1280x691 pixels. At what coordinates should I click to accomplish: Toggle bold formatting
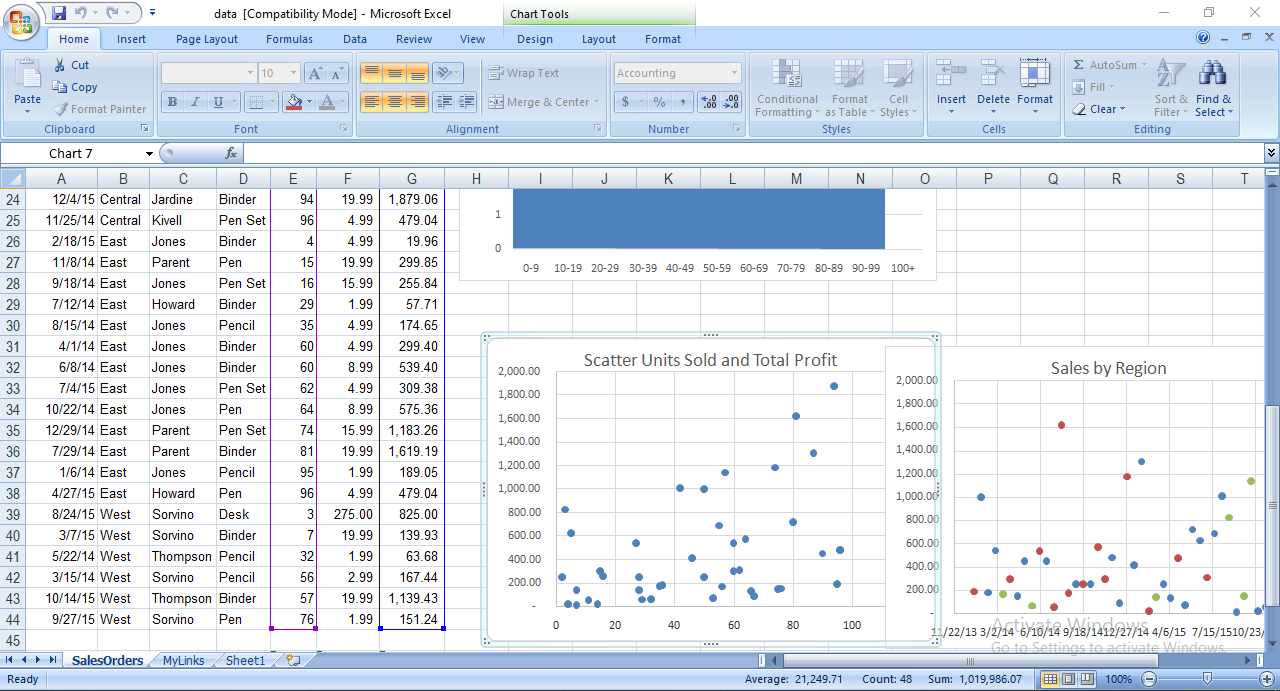172,103
